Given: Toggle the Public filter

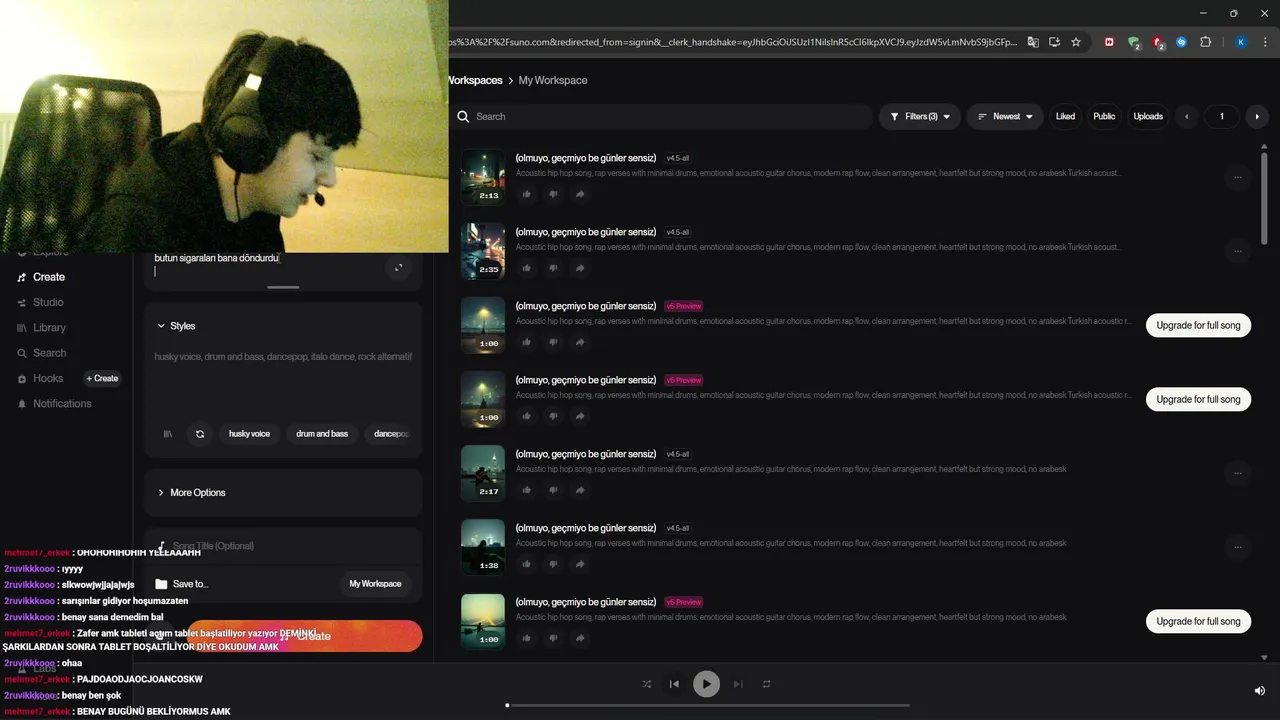Looking at the screenshot, I should click(1104, 117).
